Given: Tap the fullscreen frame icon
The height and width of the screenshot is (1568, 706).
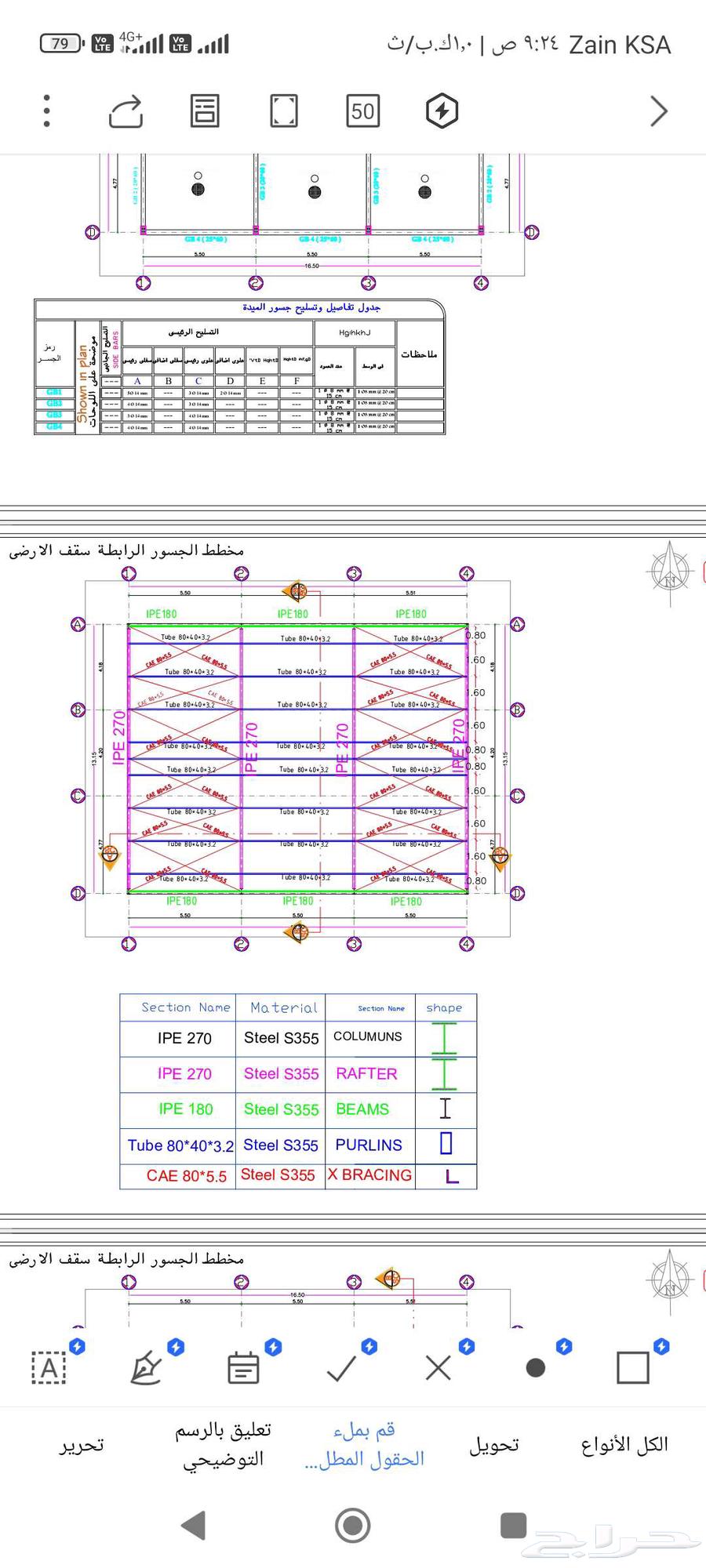Looking at the screenshot, I should (283, 111).
